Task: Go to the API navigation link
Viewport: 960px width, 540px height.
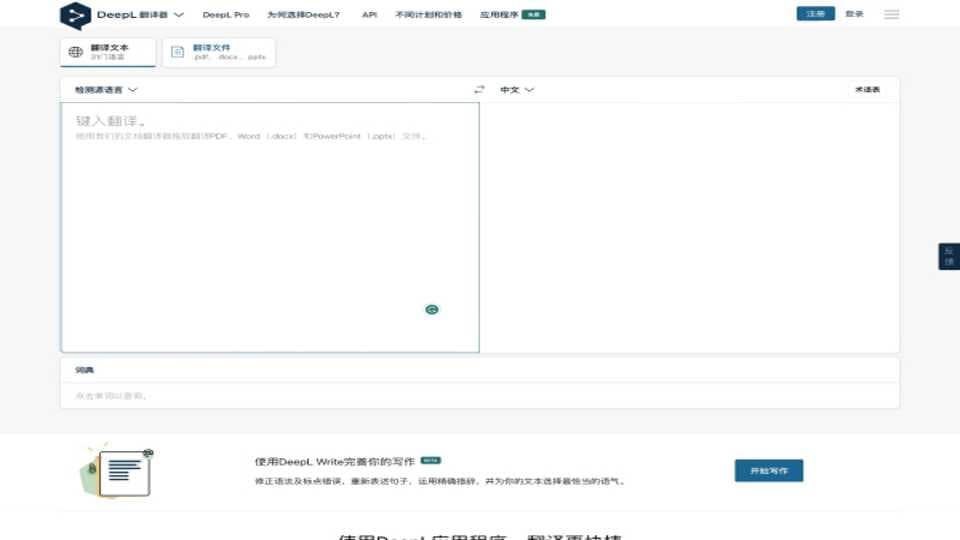Action: pos(369,15)
